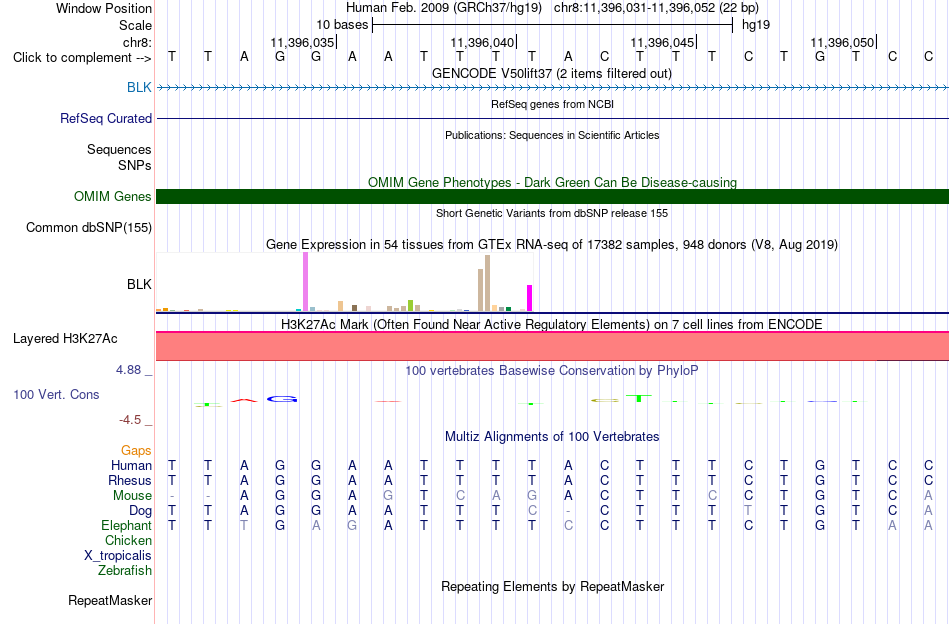Click the RefSeq Curated intron line
Screen dimensions: 950x624
[553, 118]
